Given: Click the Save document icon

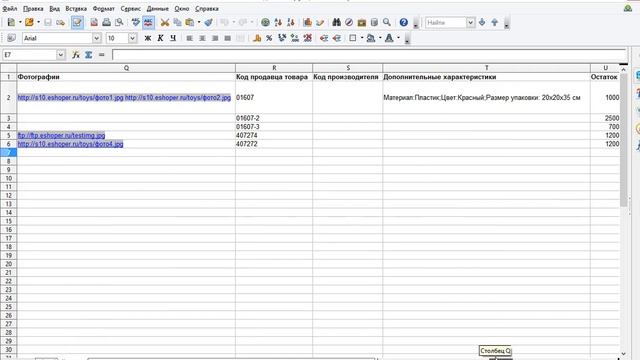Looking at the screenshot, I should pos(48,22).
